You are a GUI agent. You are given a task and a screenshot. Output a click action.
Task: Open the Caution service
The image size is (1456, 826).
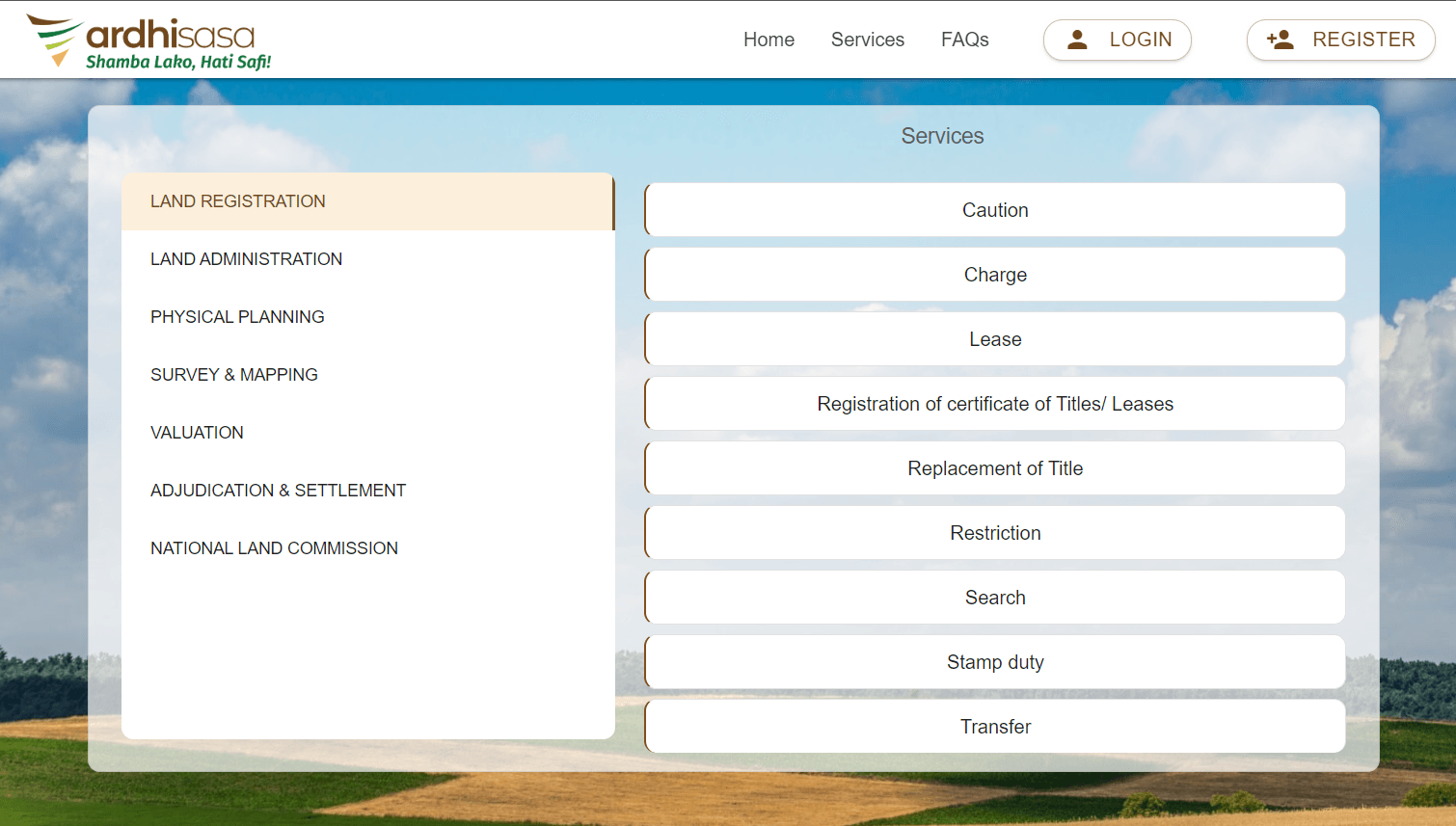[995, 210]
